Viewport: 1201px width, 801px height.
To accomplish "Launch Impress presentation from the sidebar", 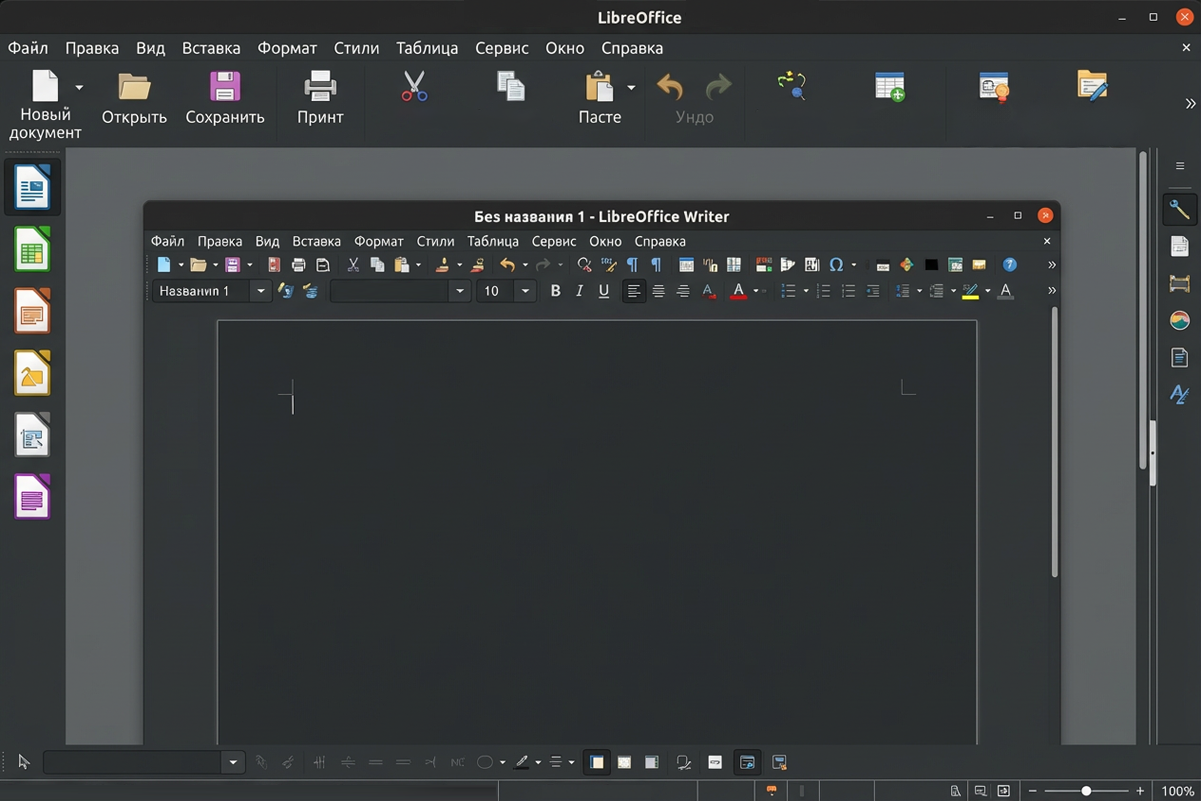I will pyautogui.click(x=32, y=311).
